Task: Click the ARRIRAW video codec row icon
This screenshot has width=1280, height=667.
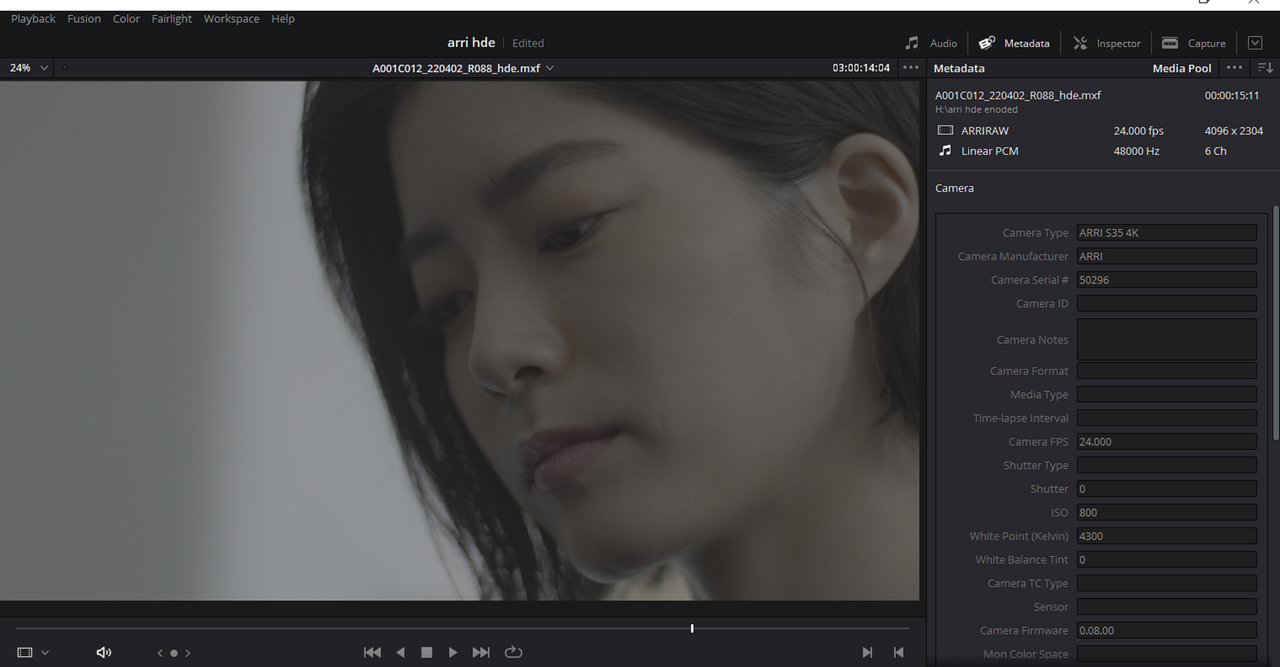Action: pyautogui.click(x=945, y=131)
